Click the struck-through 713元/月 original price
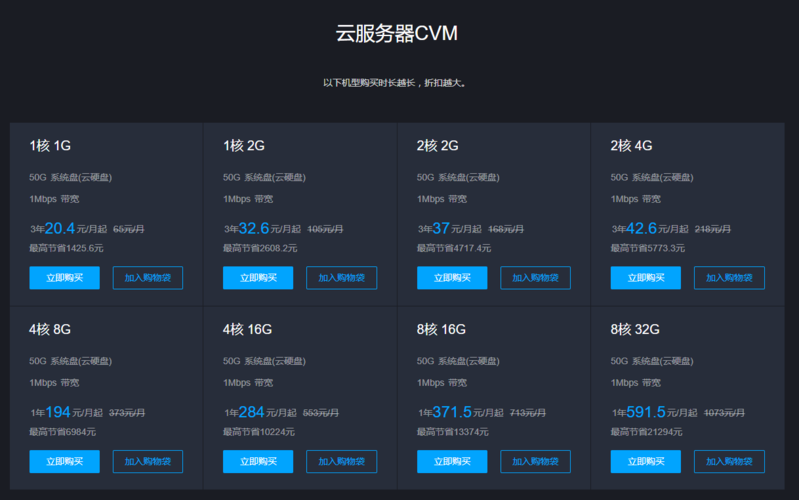 (528, 413)
